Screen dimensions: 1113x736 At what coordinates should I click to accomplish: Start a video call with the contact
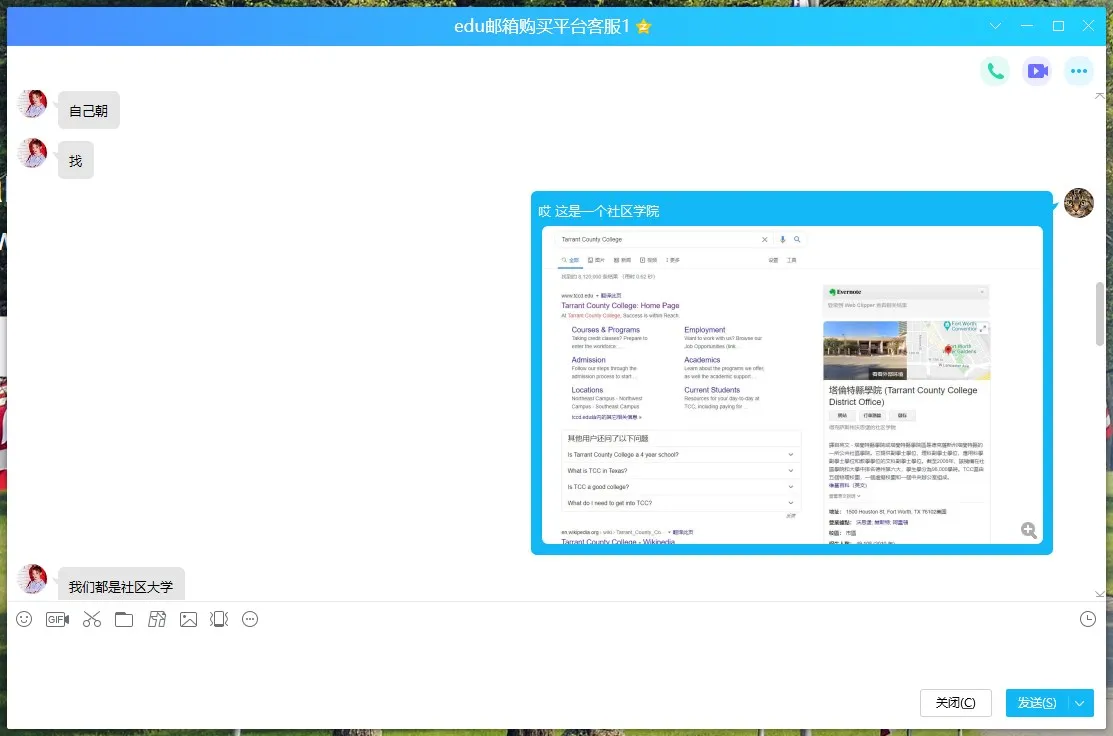pos(1037,71)
